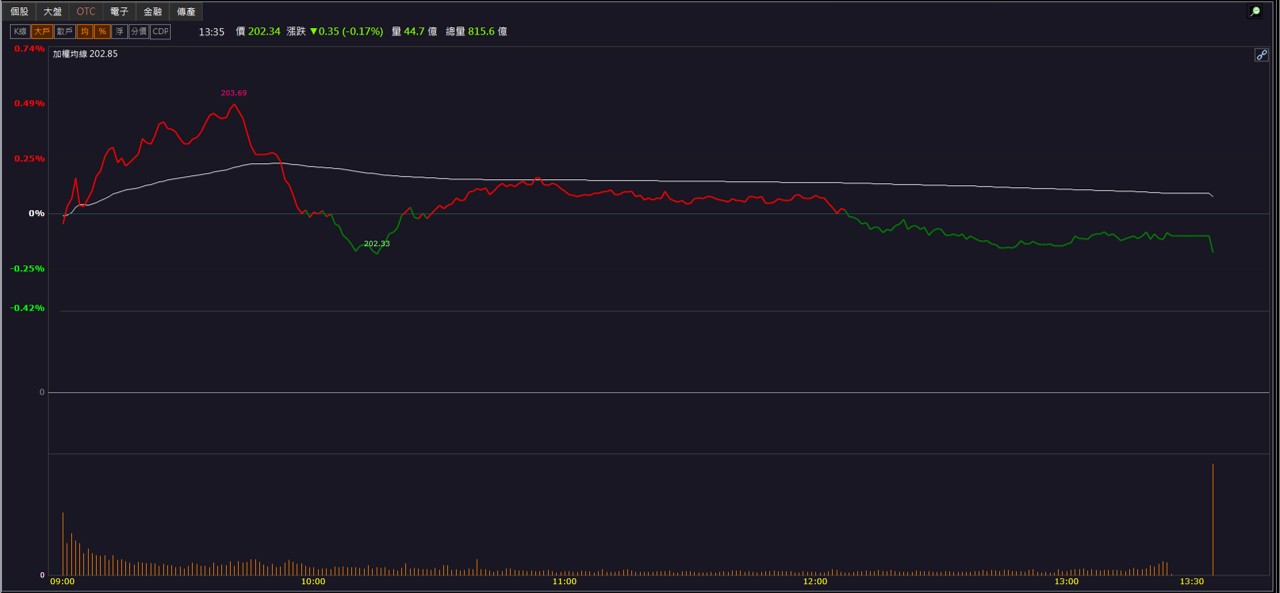The width and height of the screenshot is (1280, 593).
Task: Click the 13:35 time display
Action: pyautogui.click(x=212, y=32)
